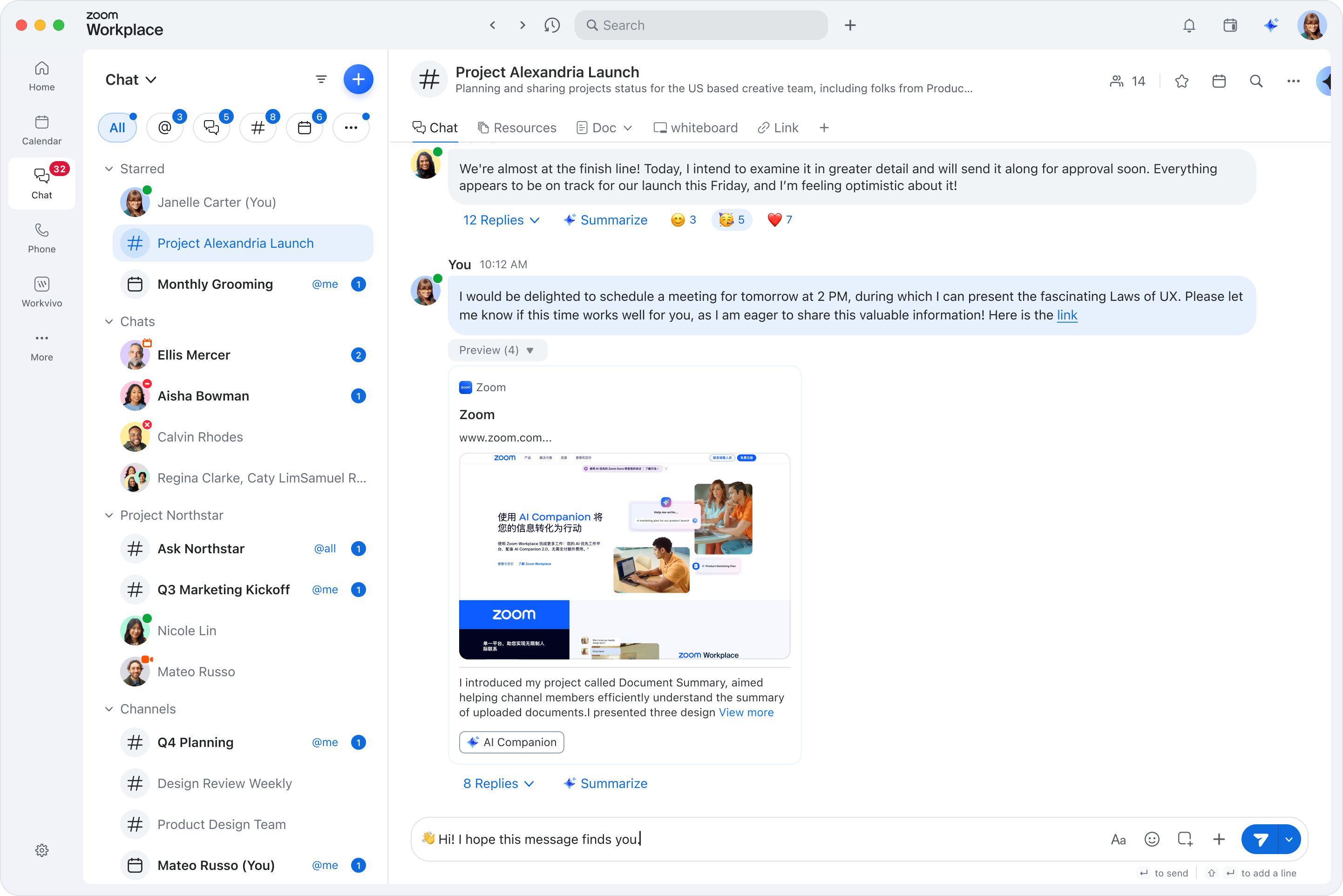Star the Project Alexandria Launch channel
Image resolution: width=1343 pixels, height=896 pixels.
(1181, 81)
